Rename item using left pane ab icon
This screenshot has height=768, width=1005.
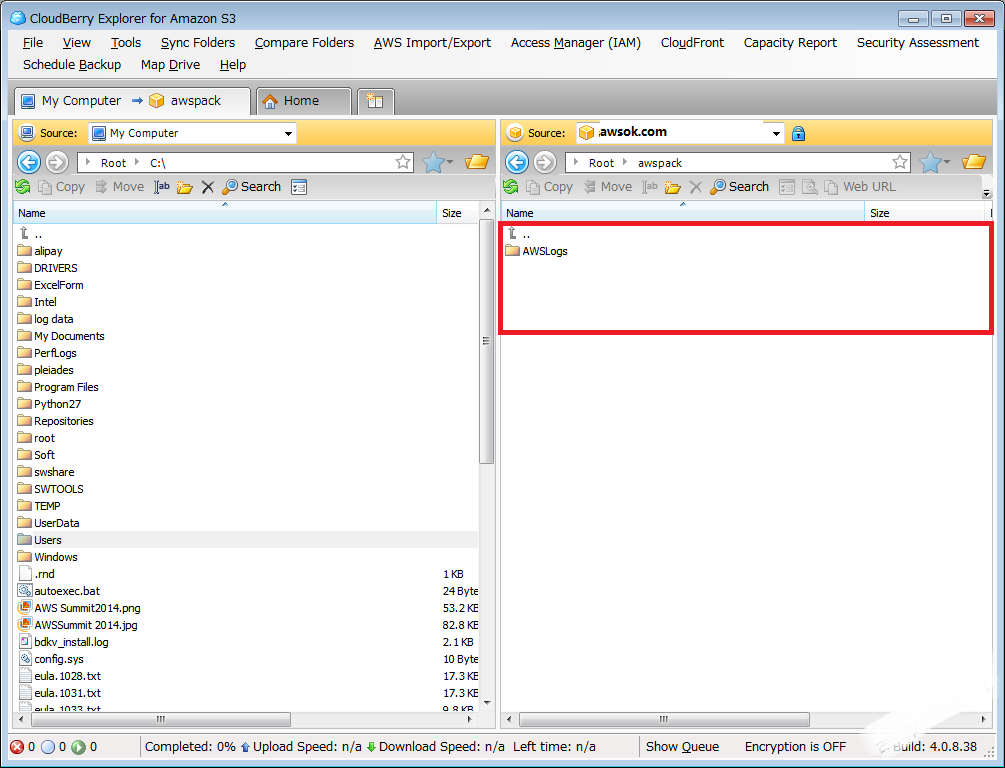162,187
